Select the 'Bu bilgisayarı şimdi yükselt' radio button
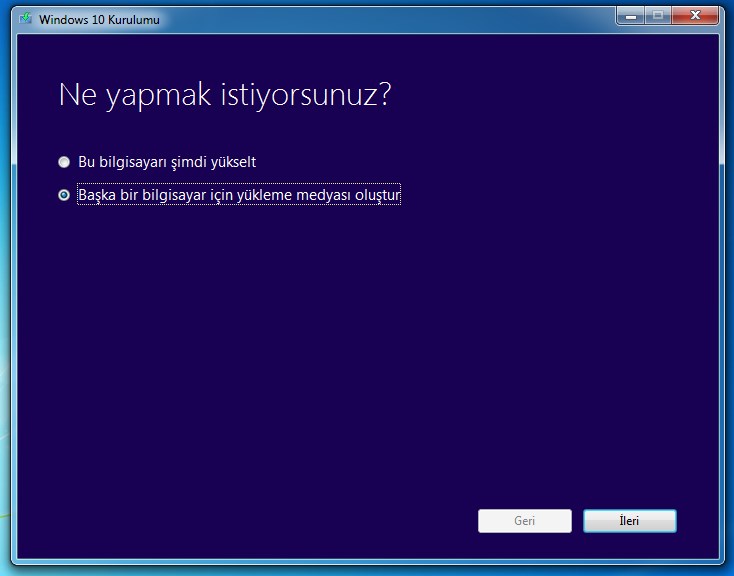Image resolution: width=734 pixels, height=576 pixels. (64, 161)
